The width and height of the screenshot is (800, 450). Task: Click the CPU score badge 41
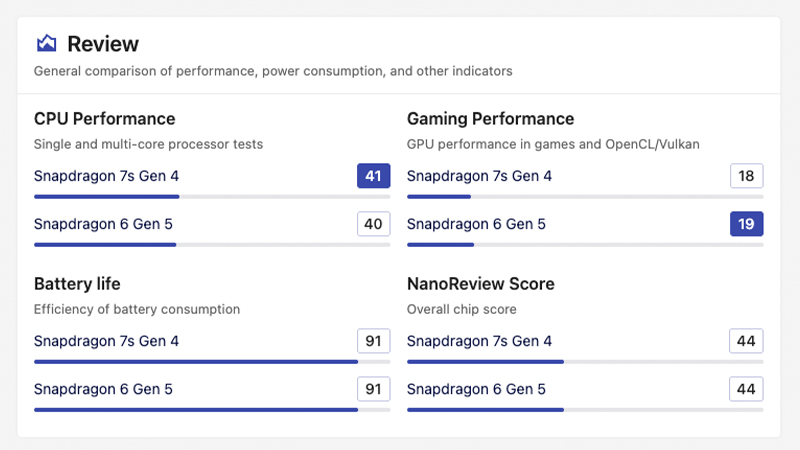(373, 176)
